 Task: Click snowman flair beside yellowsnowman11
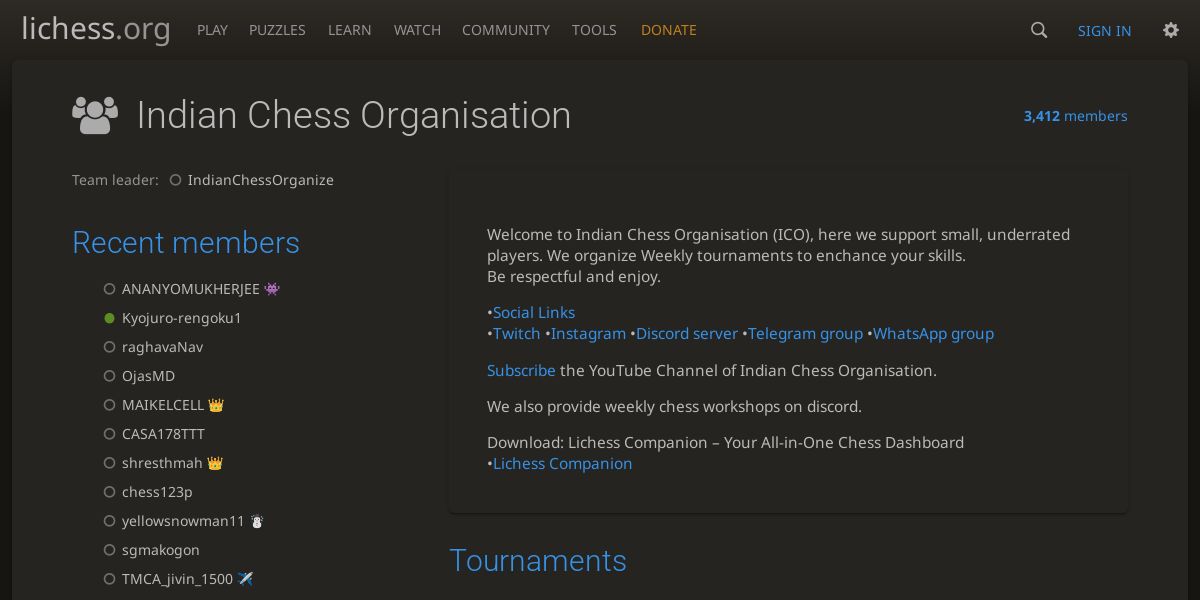click(x=257, y=521)
